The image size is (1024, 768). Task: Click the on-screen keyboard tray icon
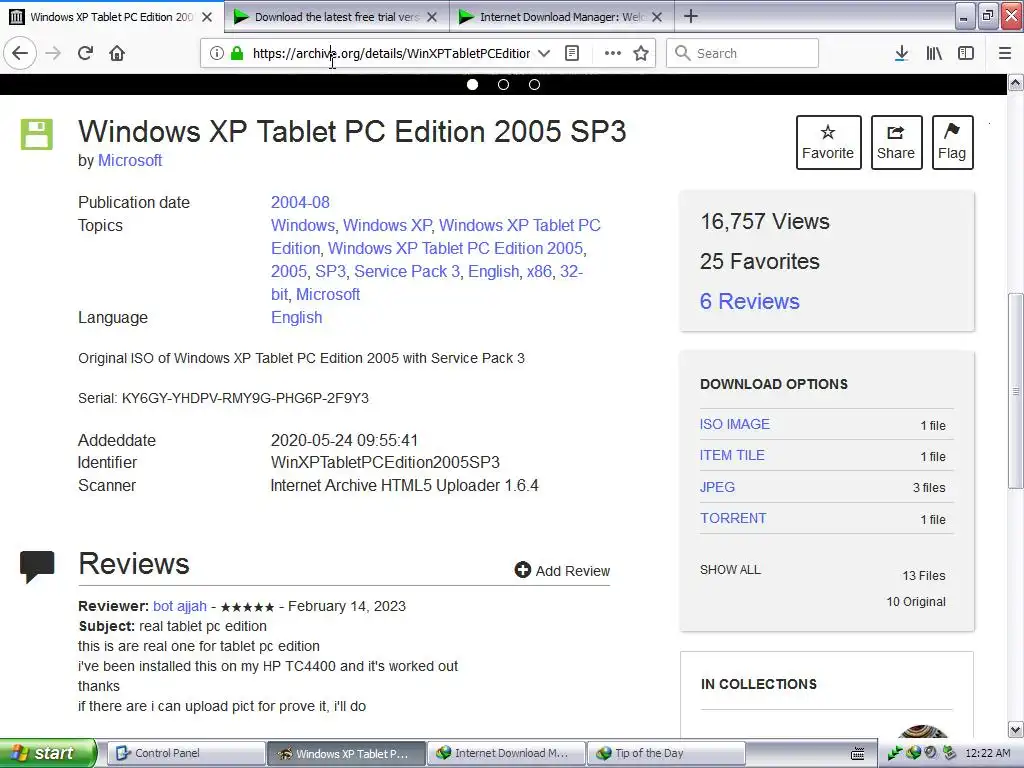(857, 754)
